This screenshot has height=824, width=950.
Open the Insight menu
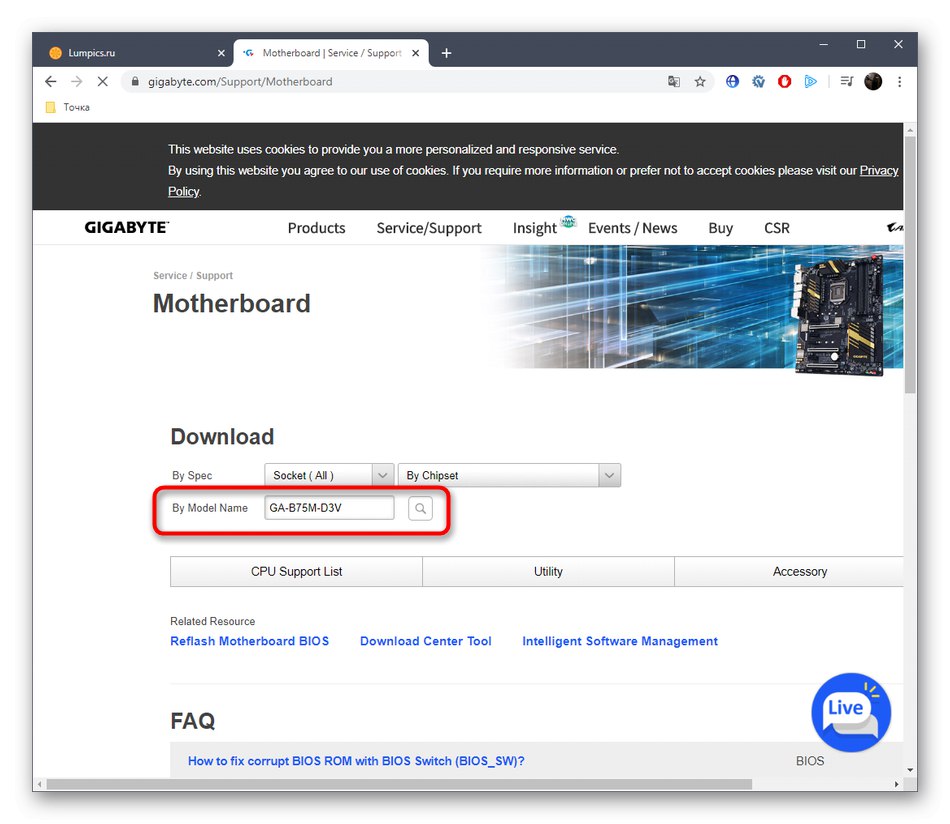tap(534, 228)
